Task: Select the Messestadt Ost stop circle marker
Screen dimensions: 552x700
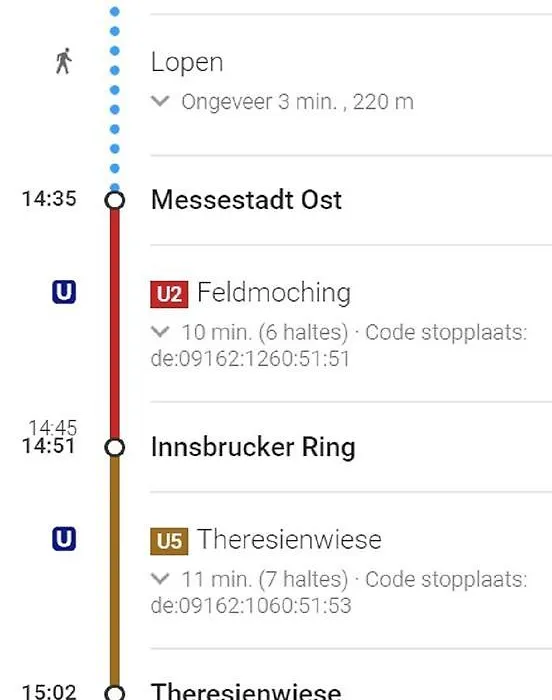Action: pos(115,200)
